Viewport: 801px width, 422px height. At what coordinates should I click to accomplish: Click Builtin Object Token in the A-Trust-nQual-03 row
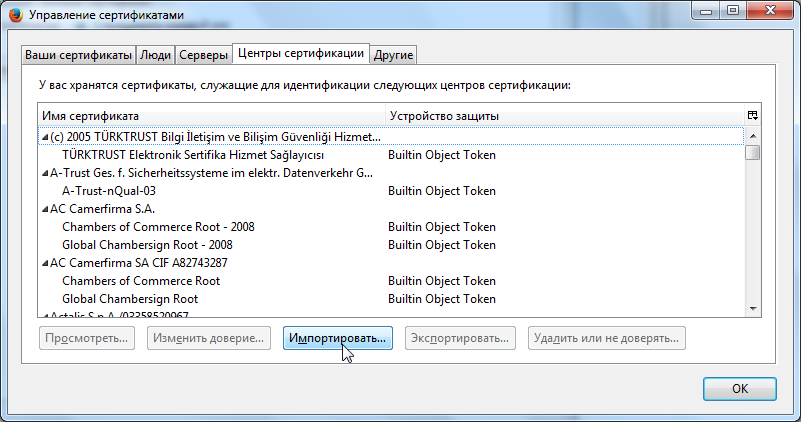click(442, 191)
